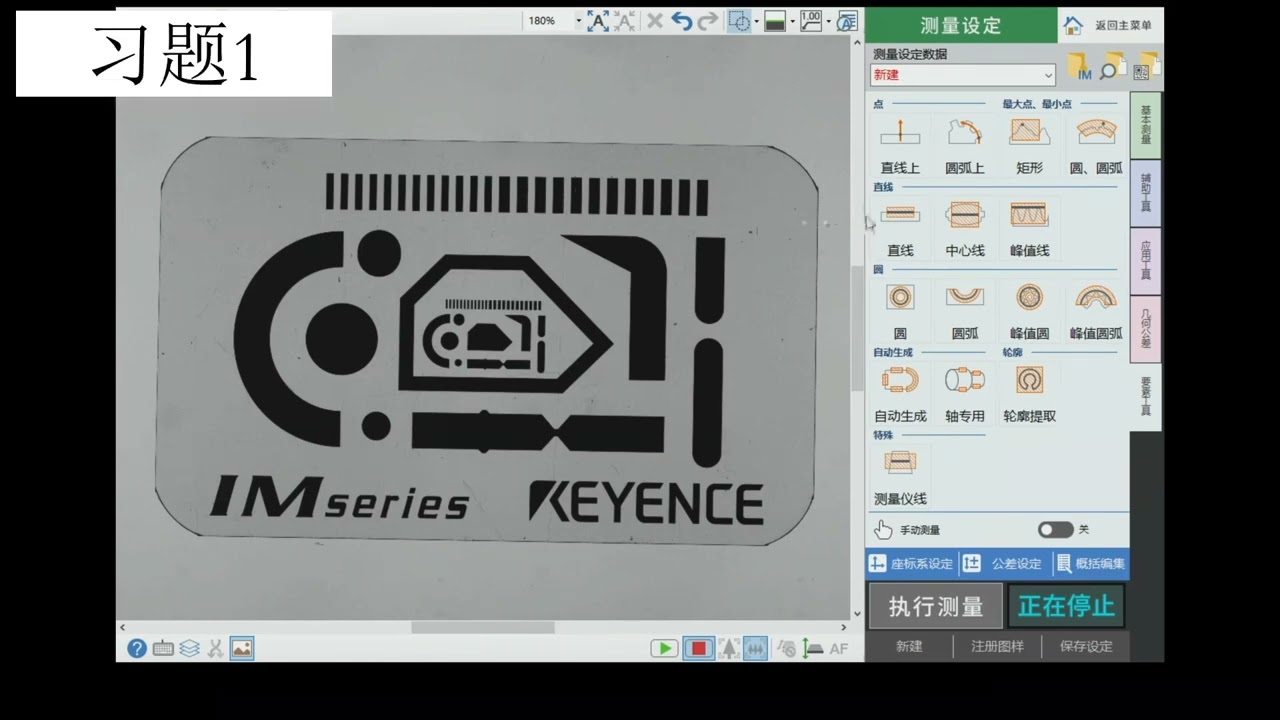1280x720 pixels.
Task: Select the 测量仪线 special tool
Action: pyautogui.click(x=900, y=476)
